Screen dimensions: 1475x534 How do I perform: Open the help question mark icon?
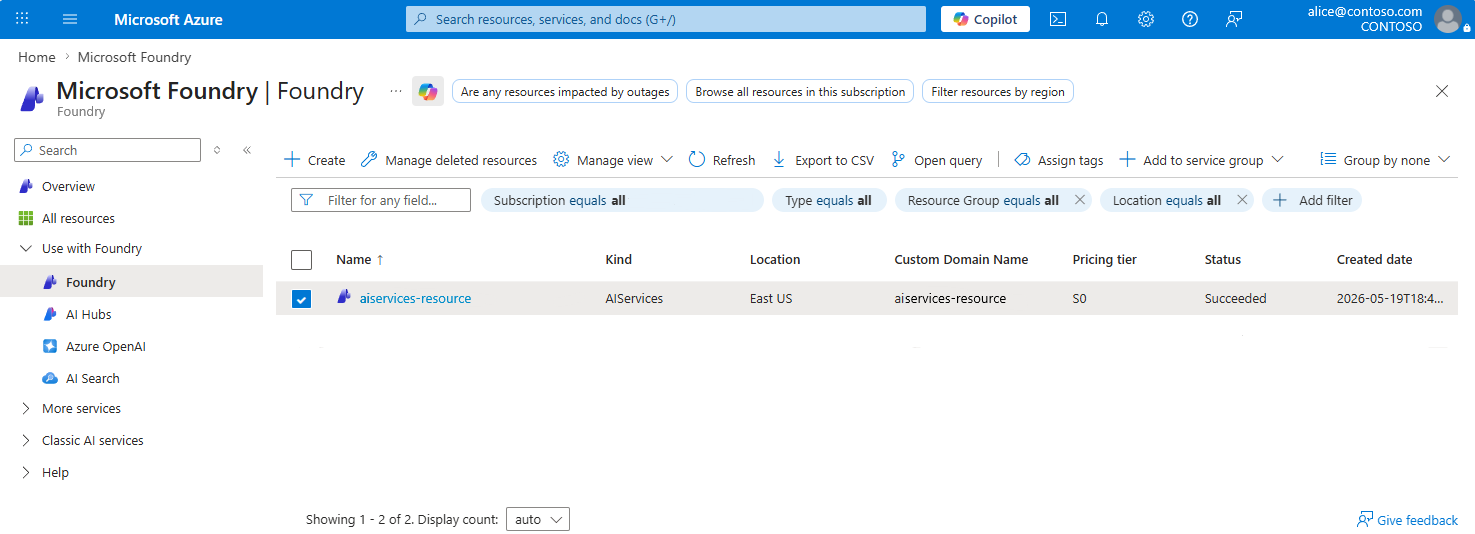coord(1190,19)
